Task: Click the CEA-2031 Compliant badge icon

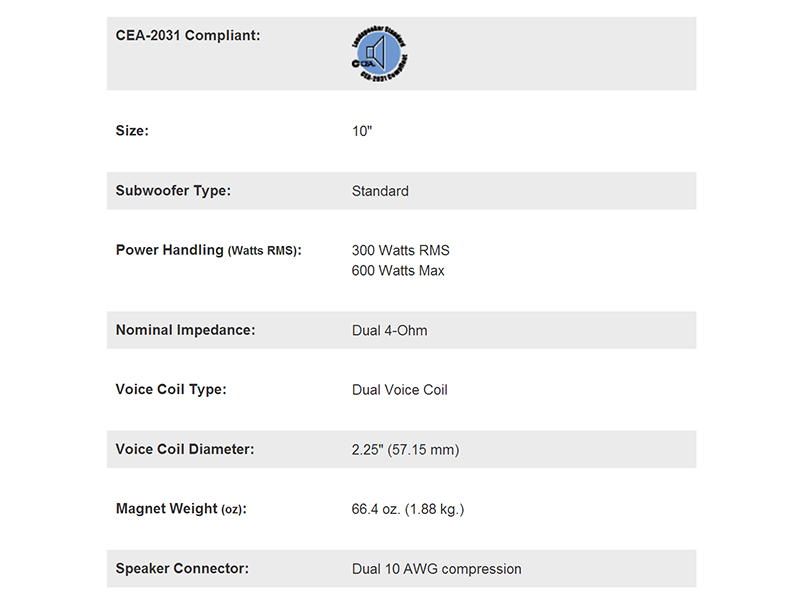Action: (x=381, y=53)
